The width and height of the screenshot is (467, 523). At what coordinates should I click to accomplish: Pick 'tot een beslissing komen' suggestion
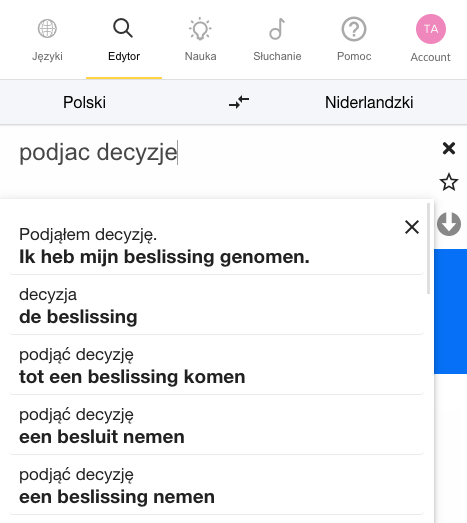pyautogui.click(x=216, y=366)
